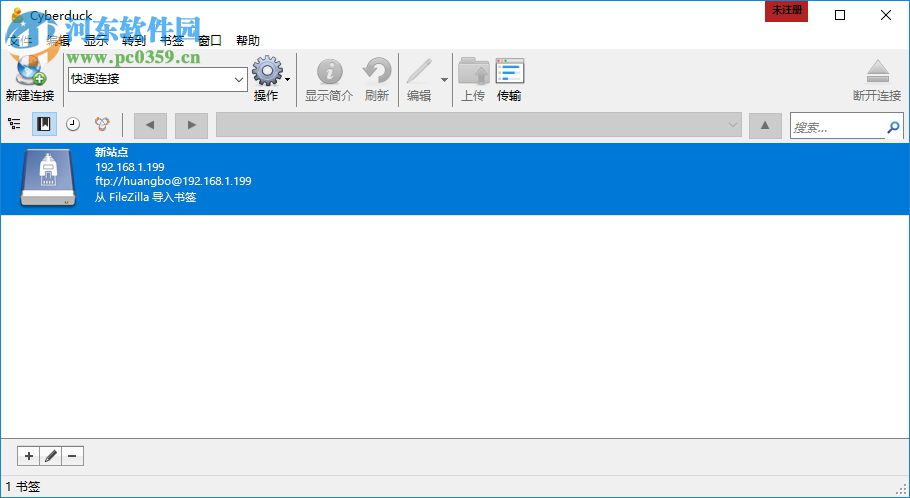Click the ftp://huangbo@192.168.1.199 text
The height and width of the screenshot is (498, 910).
(173, 181)
